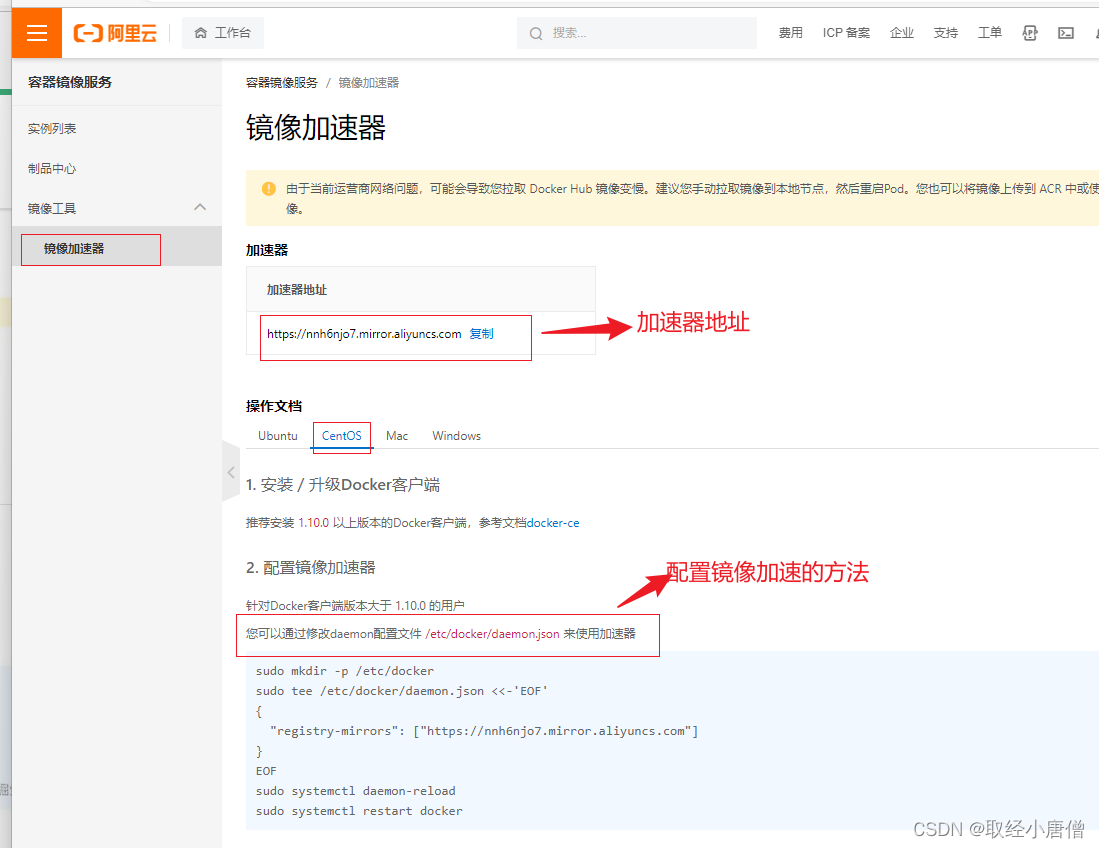
Task: Click 镜像工具 sidebar label
Action: click(x=52, y=209)
